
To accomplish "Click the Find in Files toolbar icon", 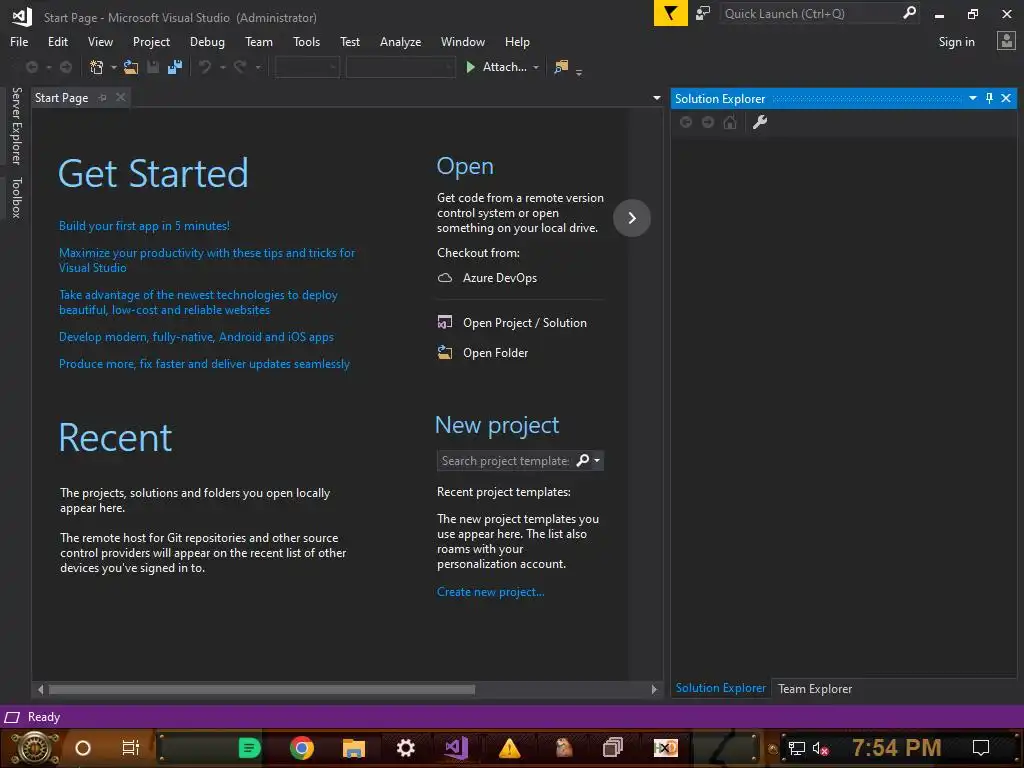I will tap(561, 67).
